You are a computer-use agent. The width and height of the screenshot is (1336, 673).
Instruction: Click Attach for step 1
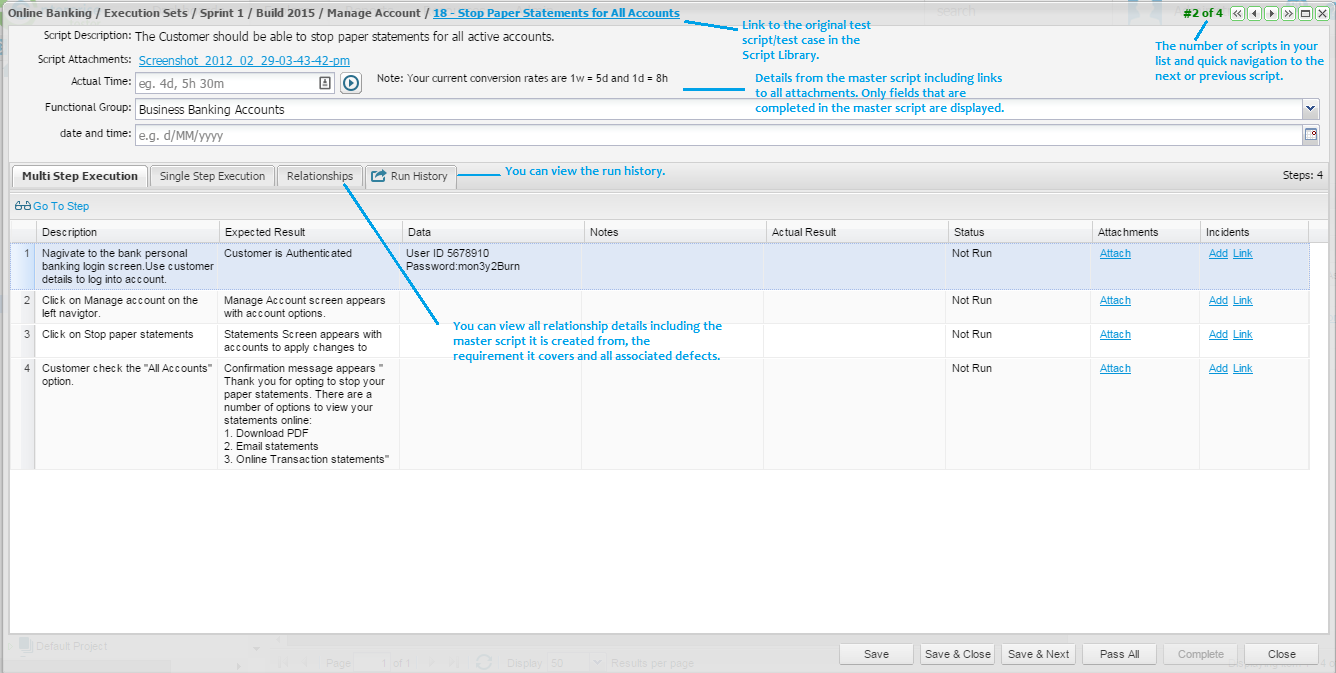[1115, 254]
